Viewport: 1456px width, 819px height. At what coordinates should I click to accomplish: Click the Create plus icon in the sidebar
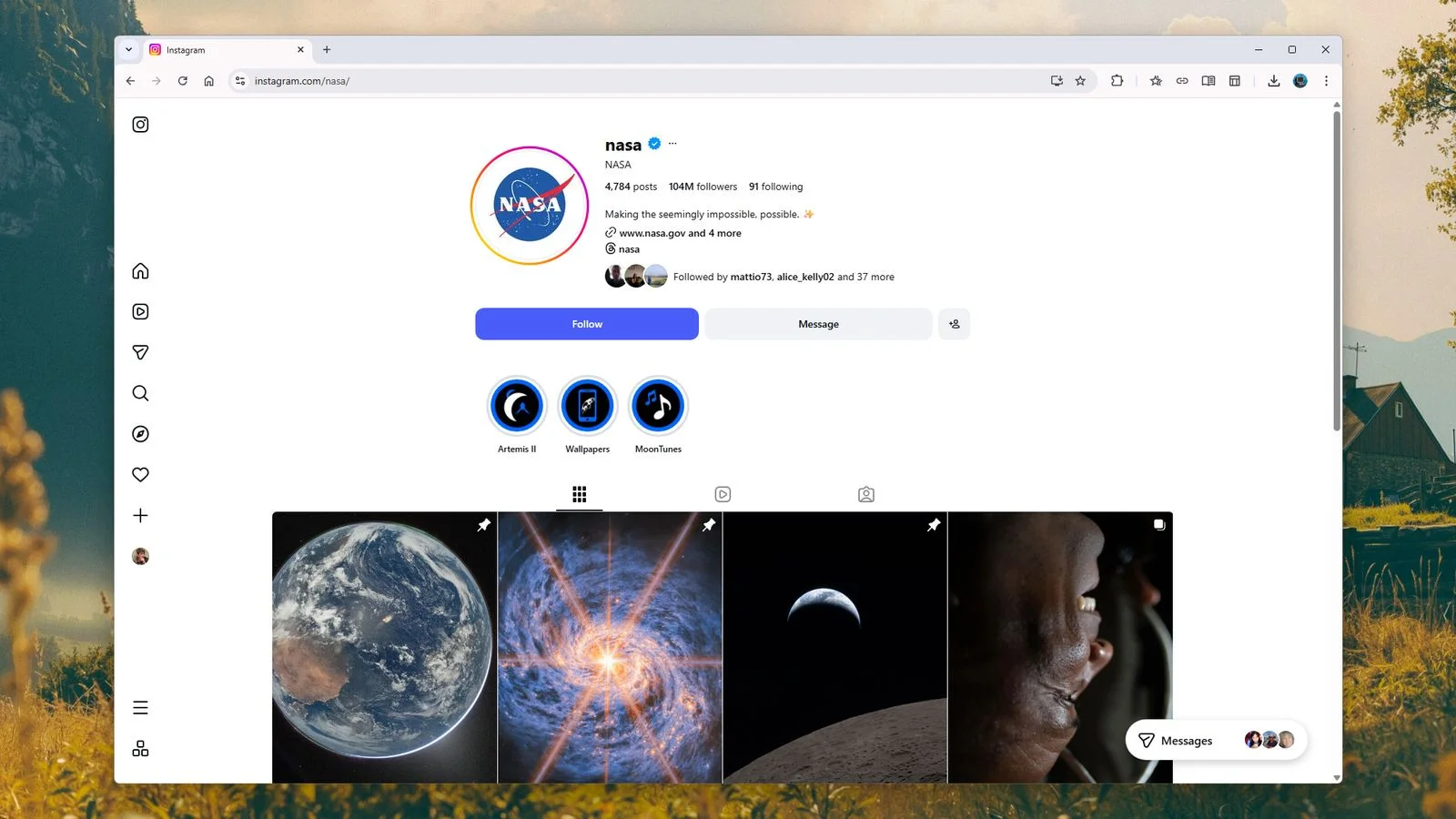(140, 515)
